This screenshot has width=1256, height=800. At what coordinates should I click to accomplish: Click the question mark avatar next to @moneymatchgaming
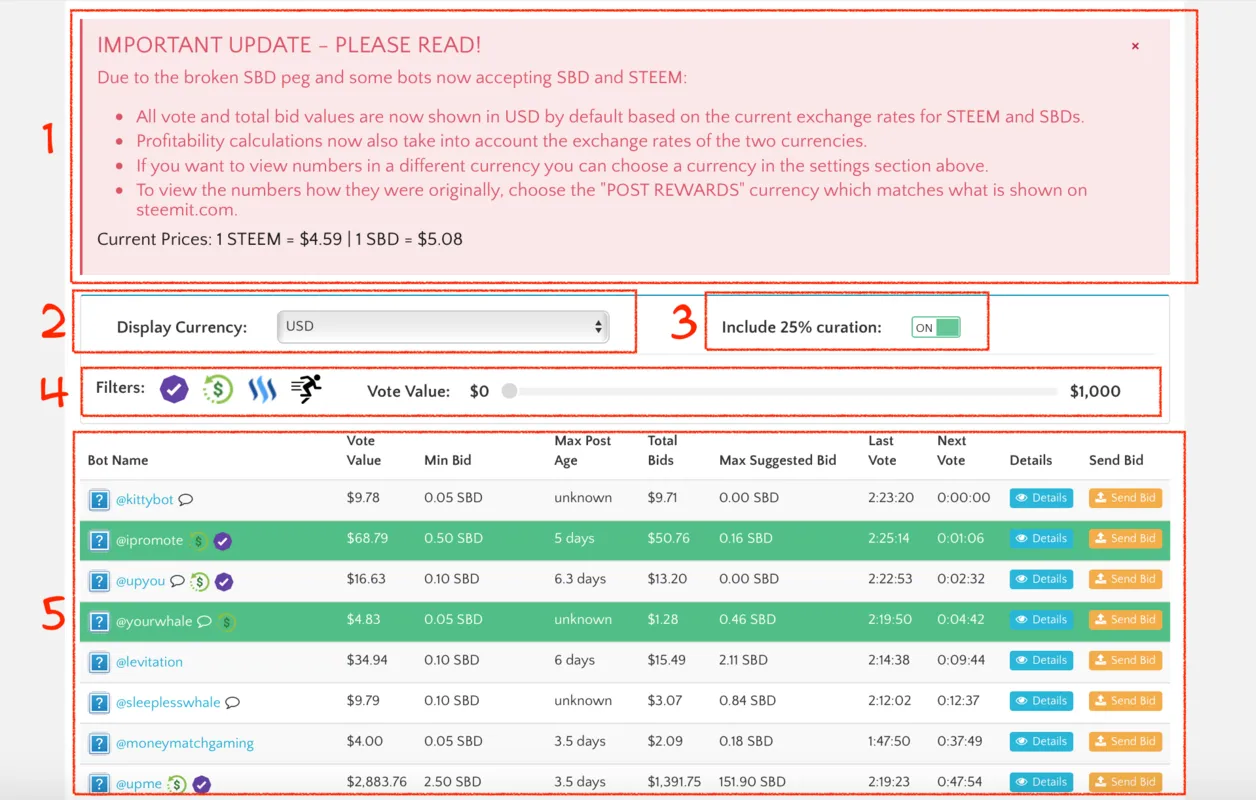point(99,744)
